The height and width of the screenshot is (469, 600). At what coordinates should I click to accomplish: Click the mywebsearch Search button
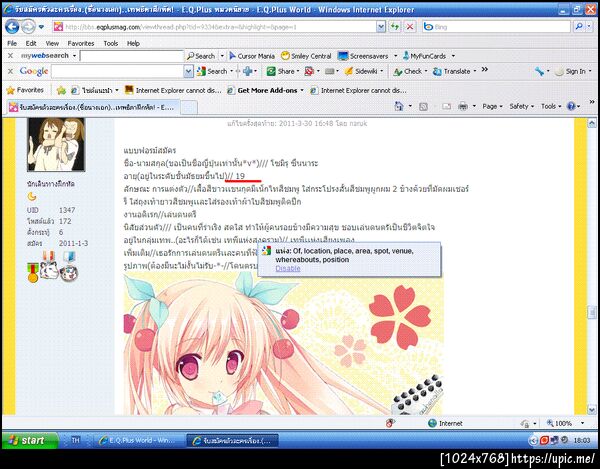tap(201, 56)
